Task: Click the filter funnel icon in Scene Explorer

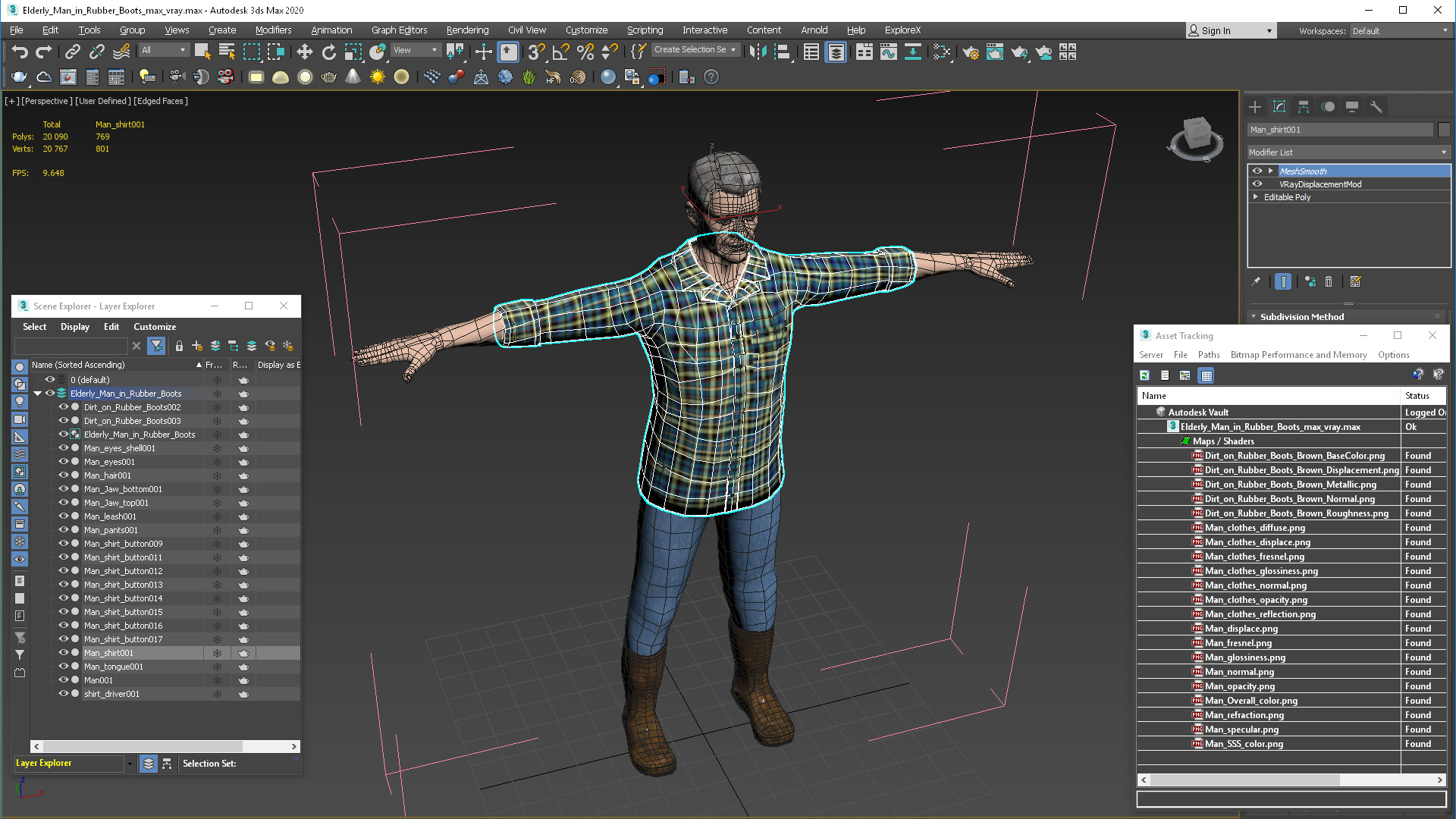Action: click(x=156, y=346)
